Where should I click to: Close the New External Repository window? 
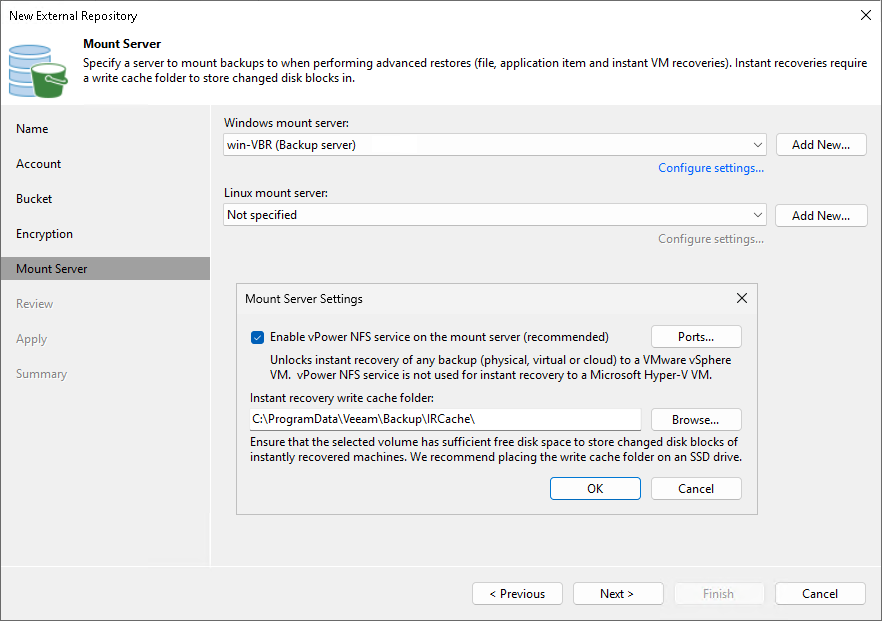866,15
